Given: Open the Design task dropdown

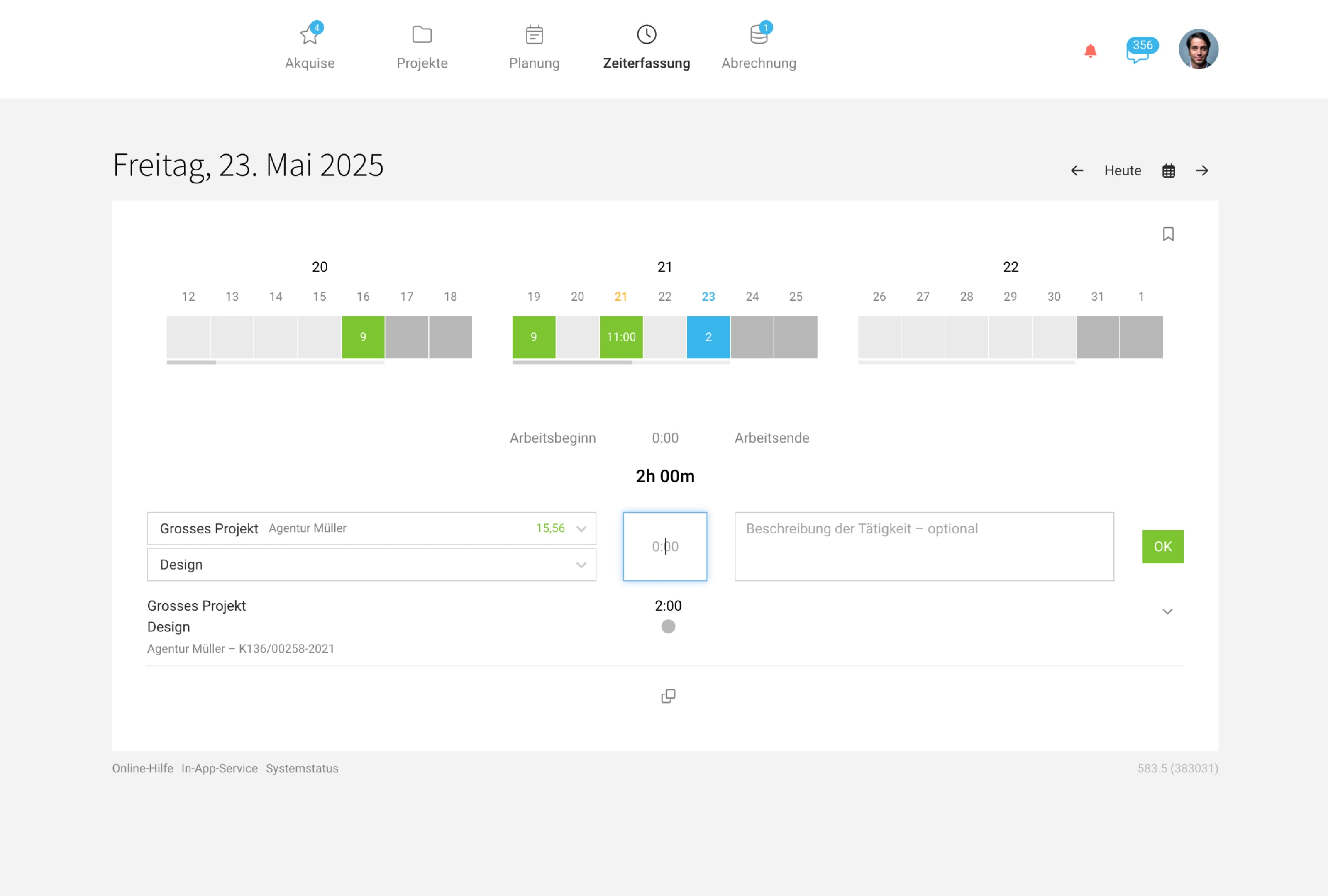Looking at the screenshot, I should pos(371,564).
